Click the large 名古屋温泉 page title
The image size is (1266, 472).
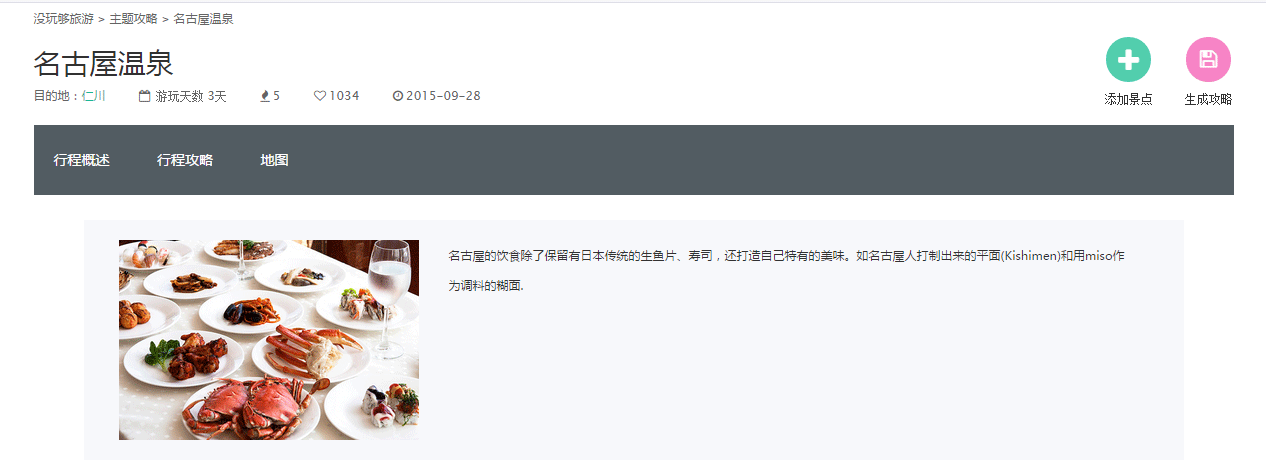coord(104,63)
